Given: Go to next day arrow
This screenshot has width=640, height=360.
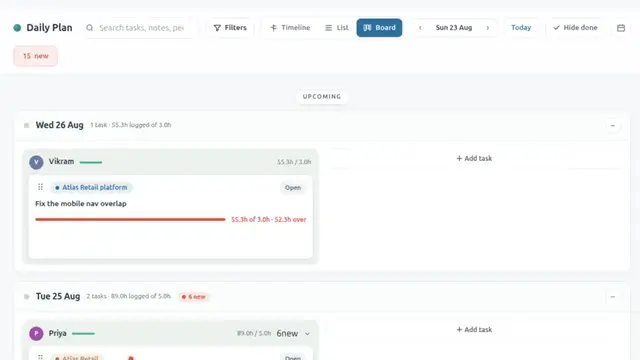Looking at the screenshot, I should click(488, 28).
